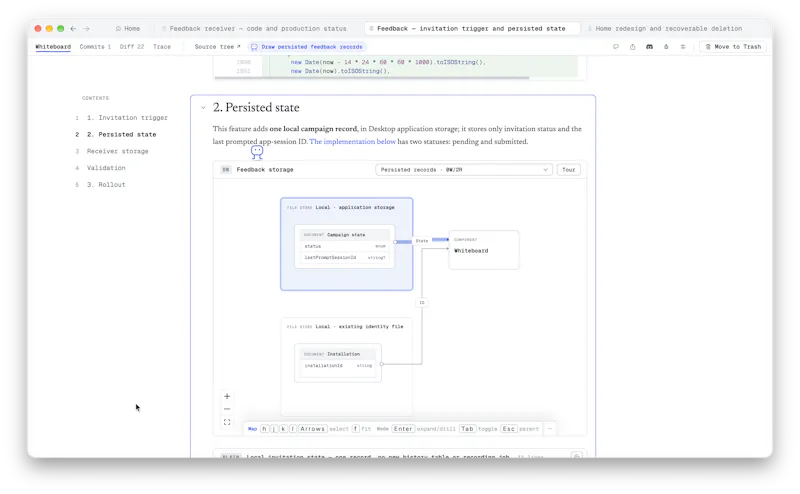800x494 pixels.
Task: Open Source tree external link
Action: (x=217, y=46)
